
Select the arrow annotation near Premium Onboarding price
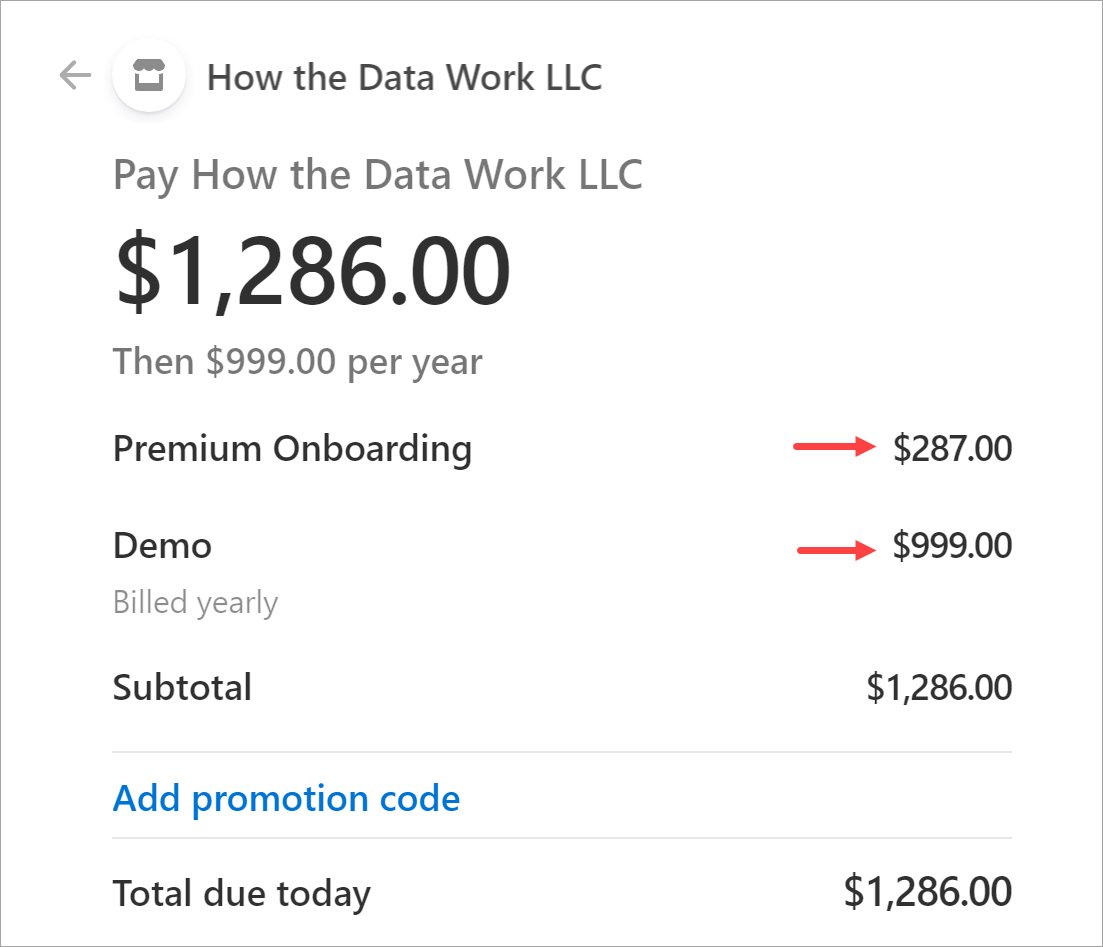[835, 448]
